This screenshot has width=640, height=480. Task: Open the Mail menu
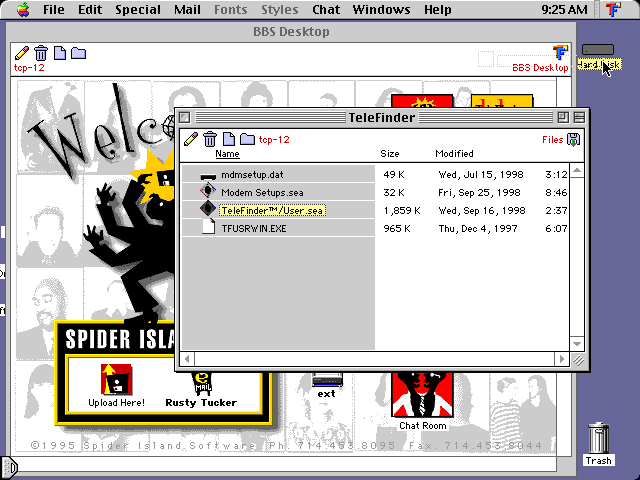[x=187, y=9]
